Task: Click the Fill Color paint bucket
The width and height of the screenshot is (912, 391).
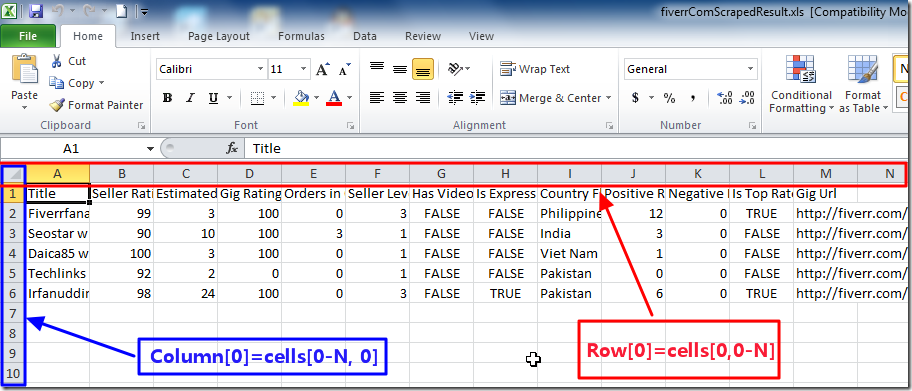Action: (x=301, y=97)
